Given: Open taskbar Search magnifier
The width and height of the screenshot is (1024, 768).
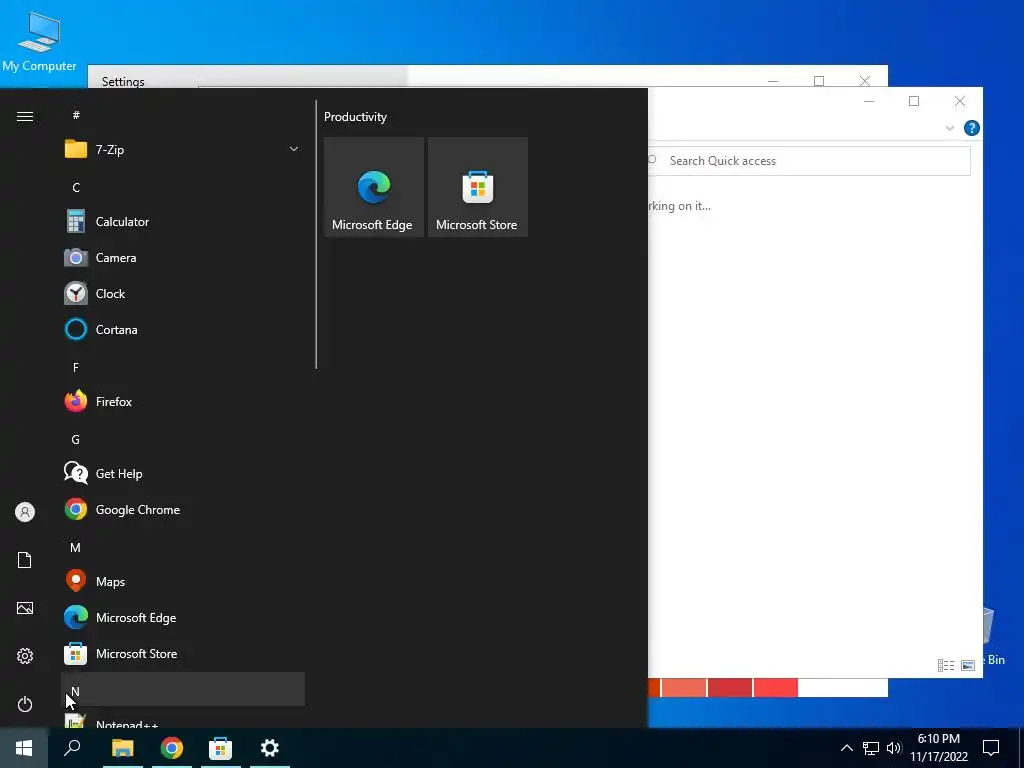Looking at the screenshot, I should pyautogui.click(x=72, y=748).
